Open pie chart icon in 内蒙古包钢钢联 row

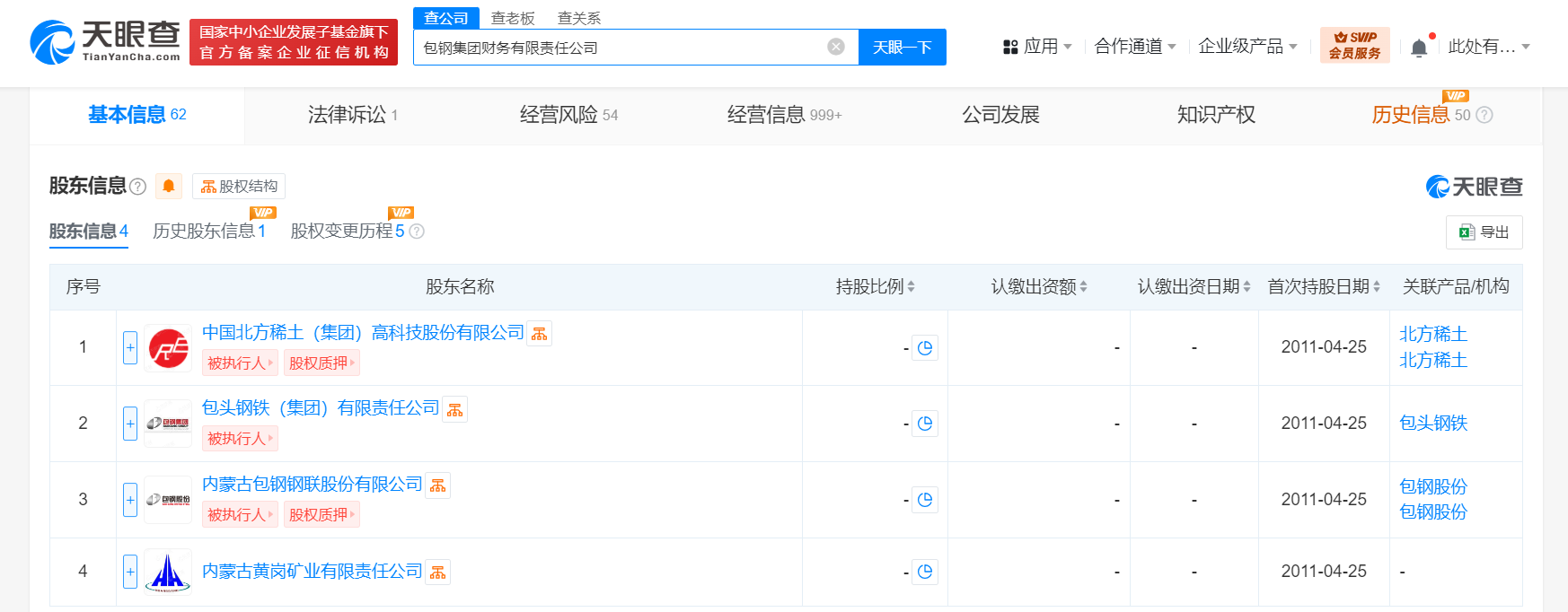click(925, 500)
